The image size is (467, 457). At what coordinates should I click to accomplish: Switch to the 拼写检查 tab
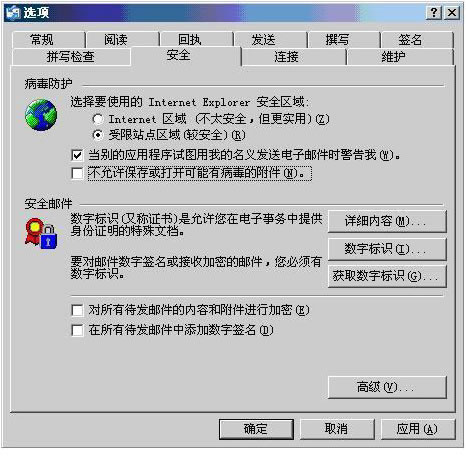[x=71, y=57]
